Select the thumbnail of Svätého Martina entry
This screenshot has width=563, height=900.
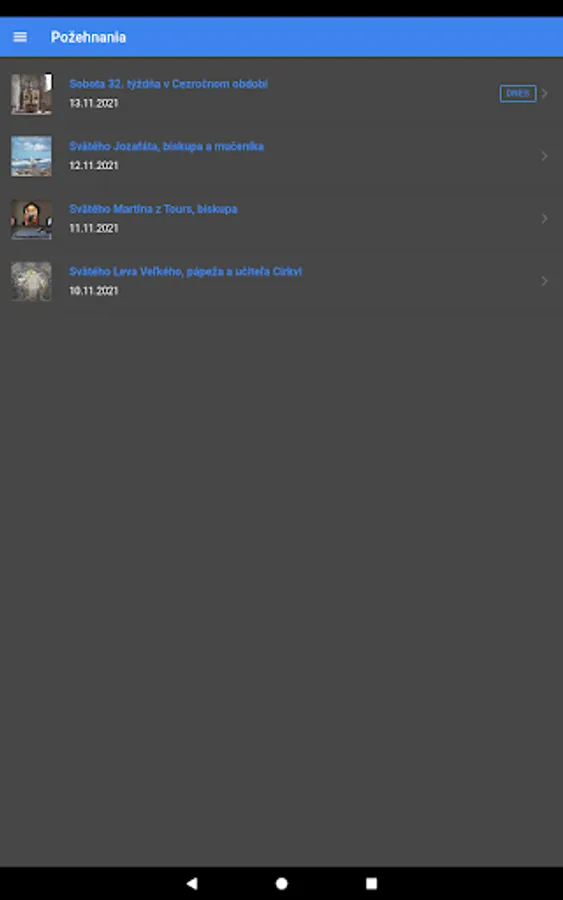(x=32, y=219)
